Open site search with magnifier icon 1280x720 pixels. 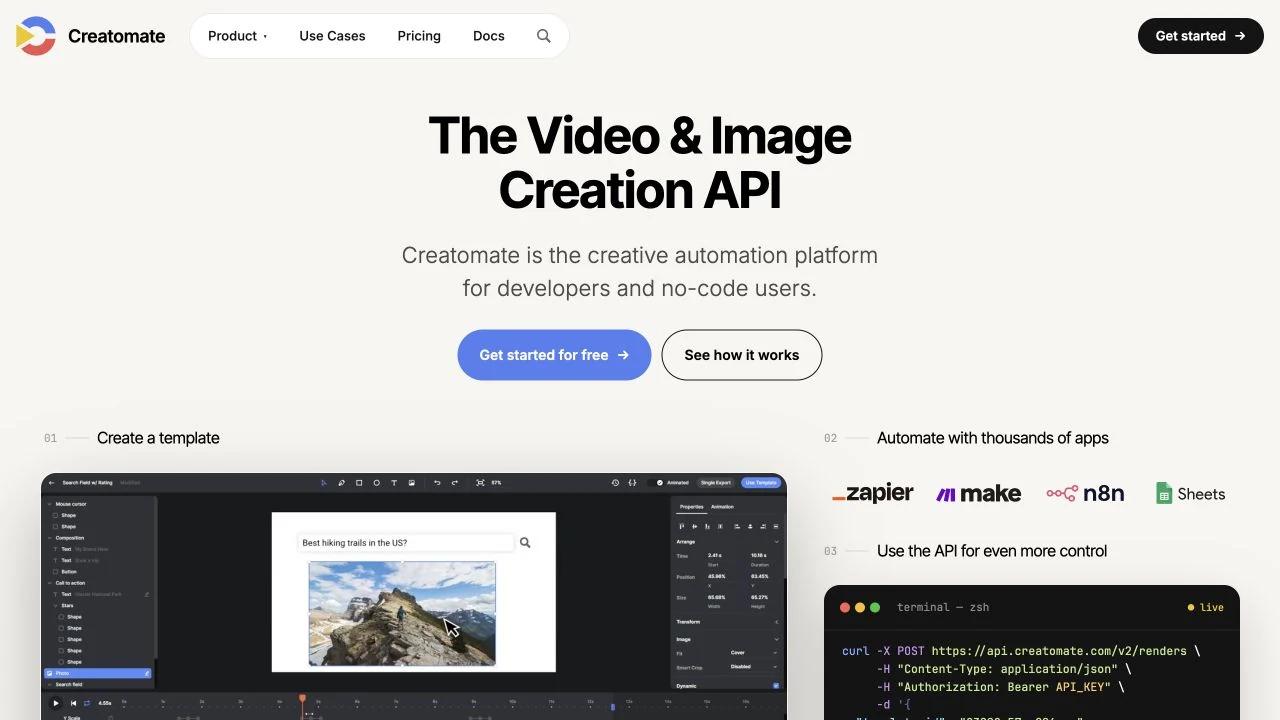pos(544,36)
